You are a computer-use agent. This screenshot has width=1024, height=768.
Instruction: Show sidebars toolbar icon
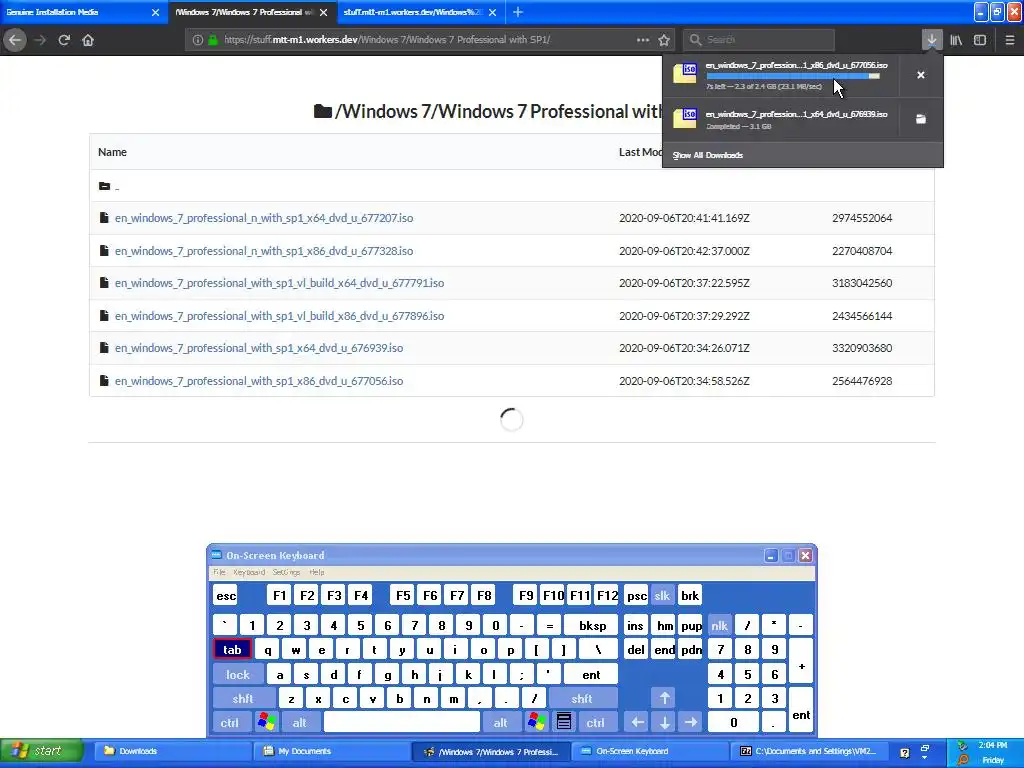point(980,40)
